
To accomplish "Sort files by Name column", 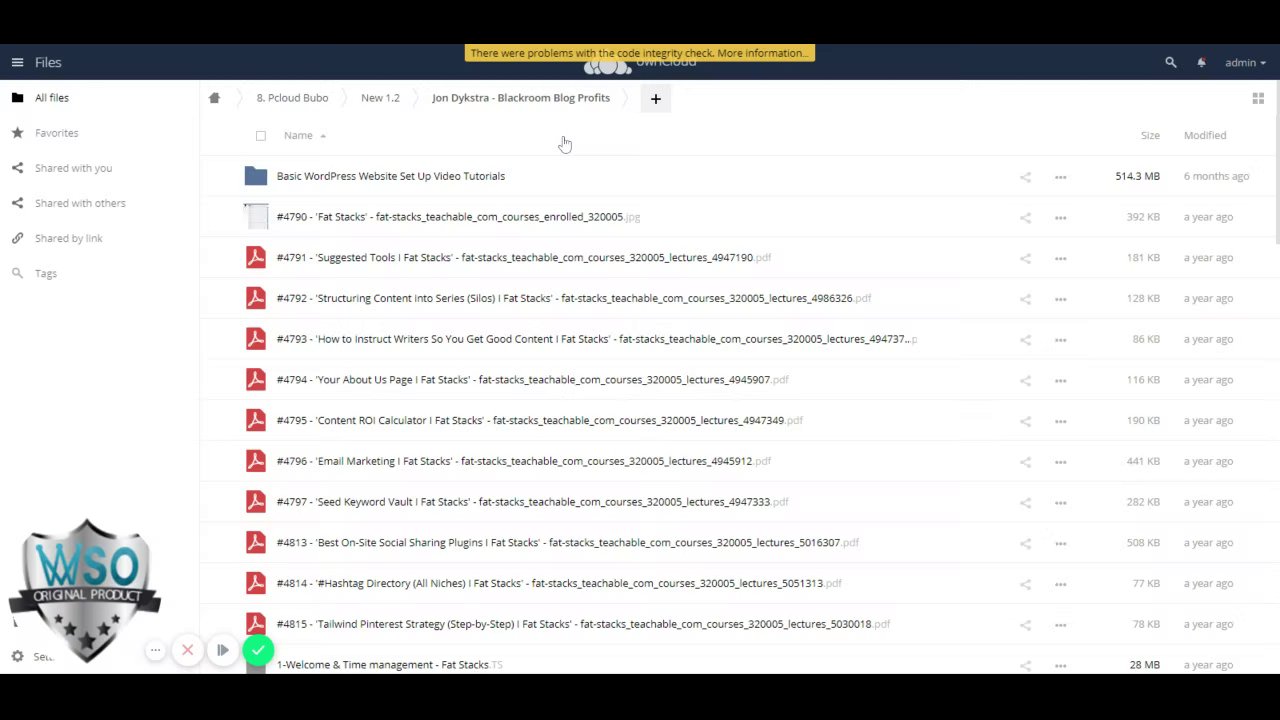I will point(298,135).
